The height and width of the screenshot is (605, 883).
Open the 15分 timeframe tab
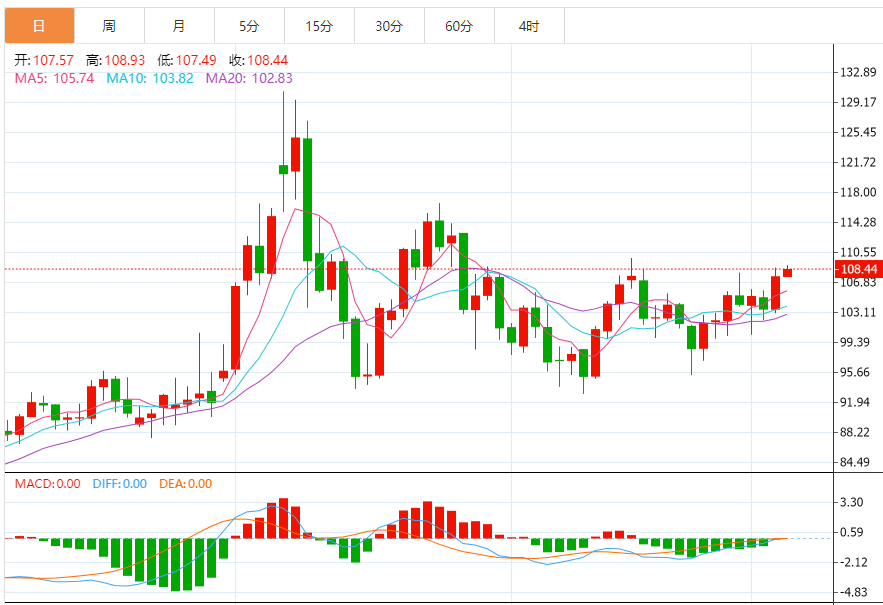[319, 26]
